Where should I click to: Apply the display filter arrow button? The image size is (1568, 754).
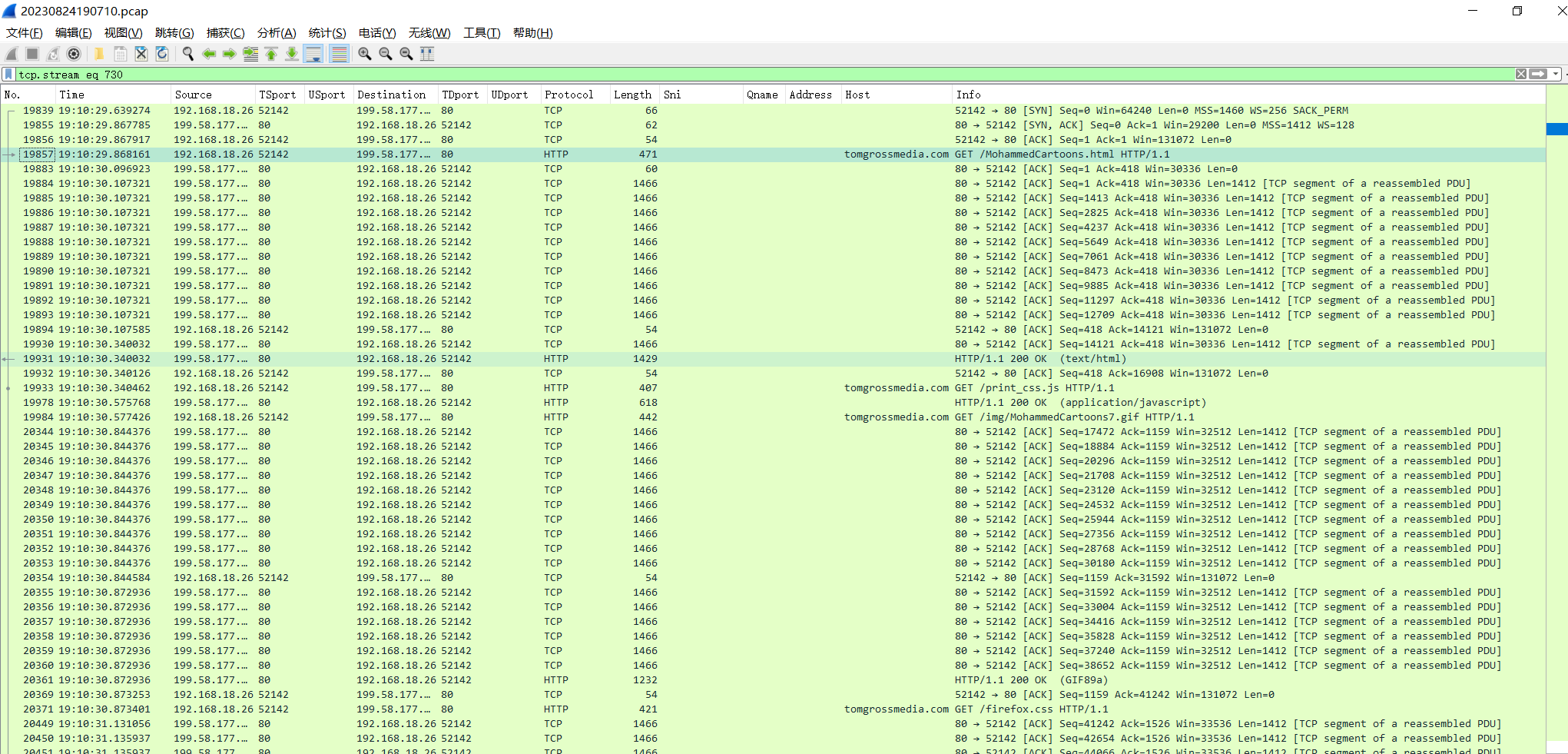click(x=1538, y=75)
